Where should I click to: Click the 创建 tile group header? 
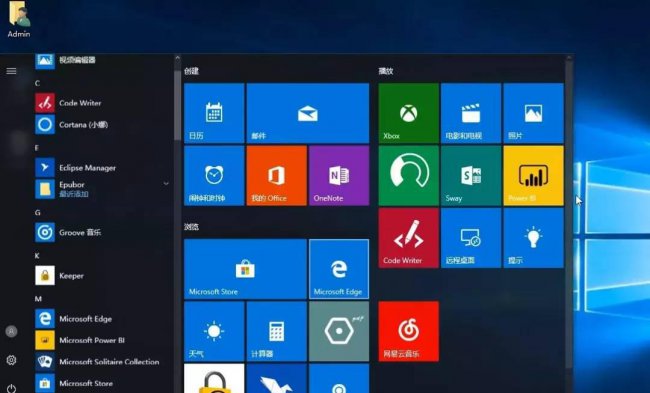pyautogui.click(x=191, y=71)
